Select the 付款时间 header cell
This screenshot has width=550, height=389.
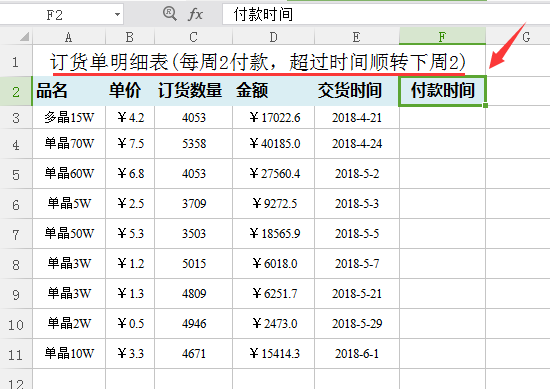point(442,91)
